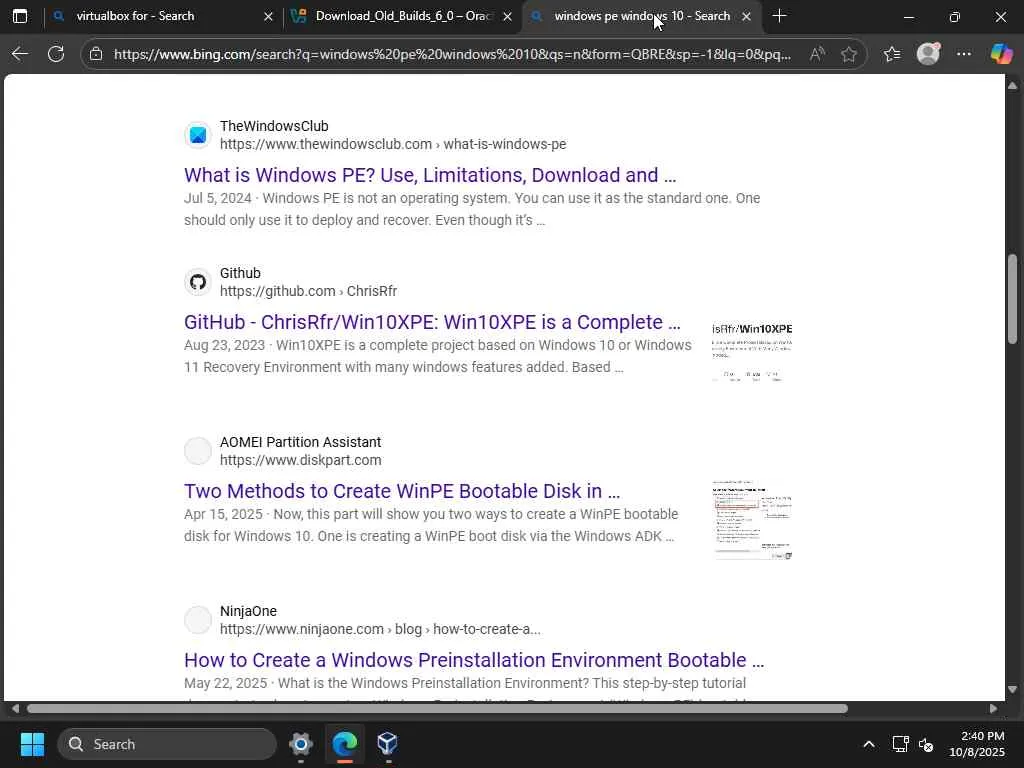Viewport: 1024px width, 768px height.
Task: Open the muted volume tray icon
Action: [926, 744]
